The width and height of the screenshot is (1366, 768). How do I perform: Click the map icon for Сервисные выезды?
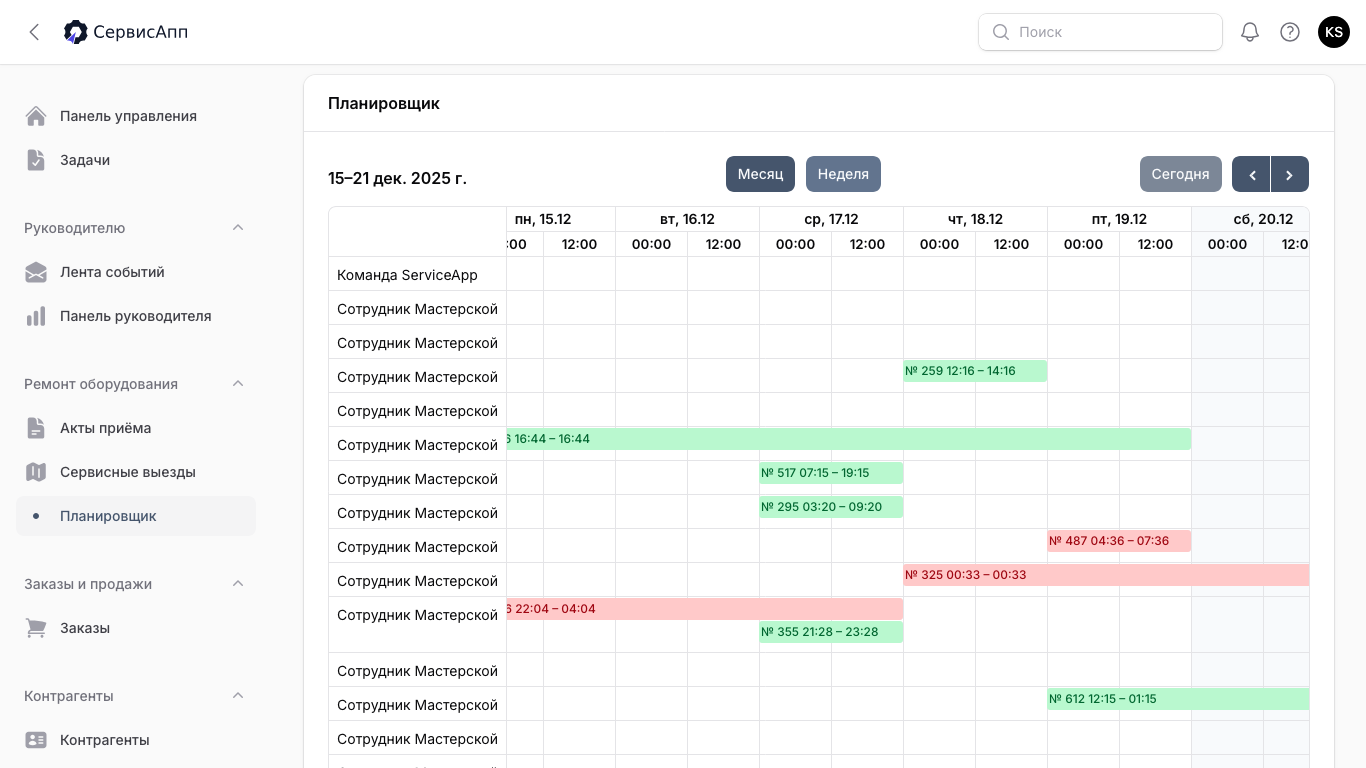point(36,472)
